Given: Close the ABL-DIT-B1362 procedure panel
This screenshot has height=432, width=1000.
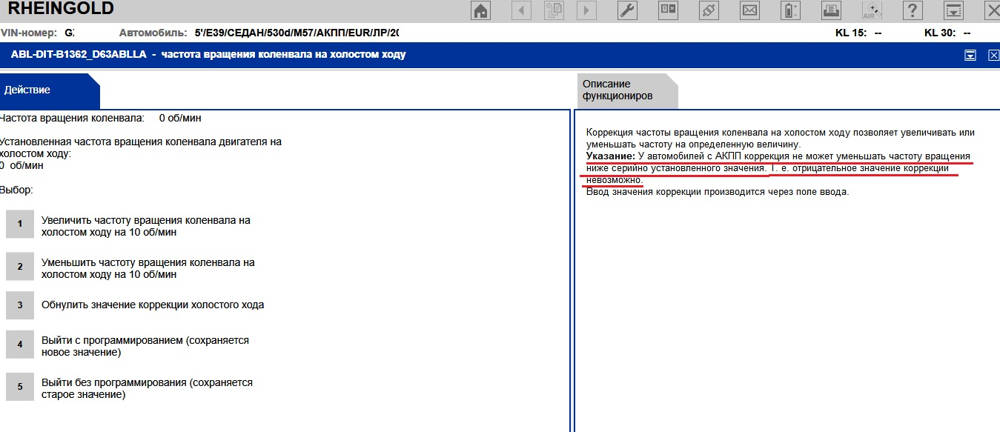Looking at the screenshot, I should (992, 55).
